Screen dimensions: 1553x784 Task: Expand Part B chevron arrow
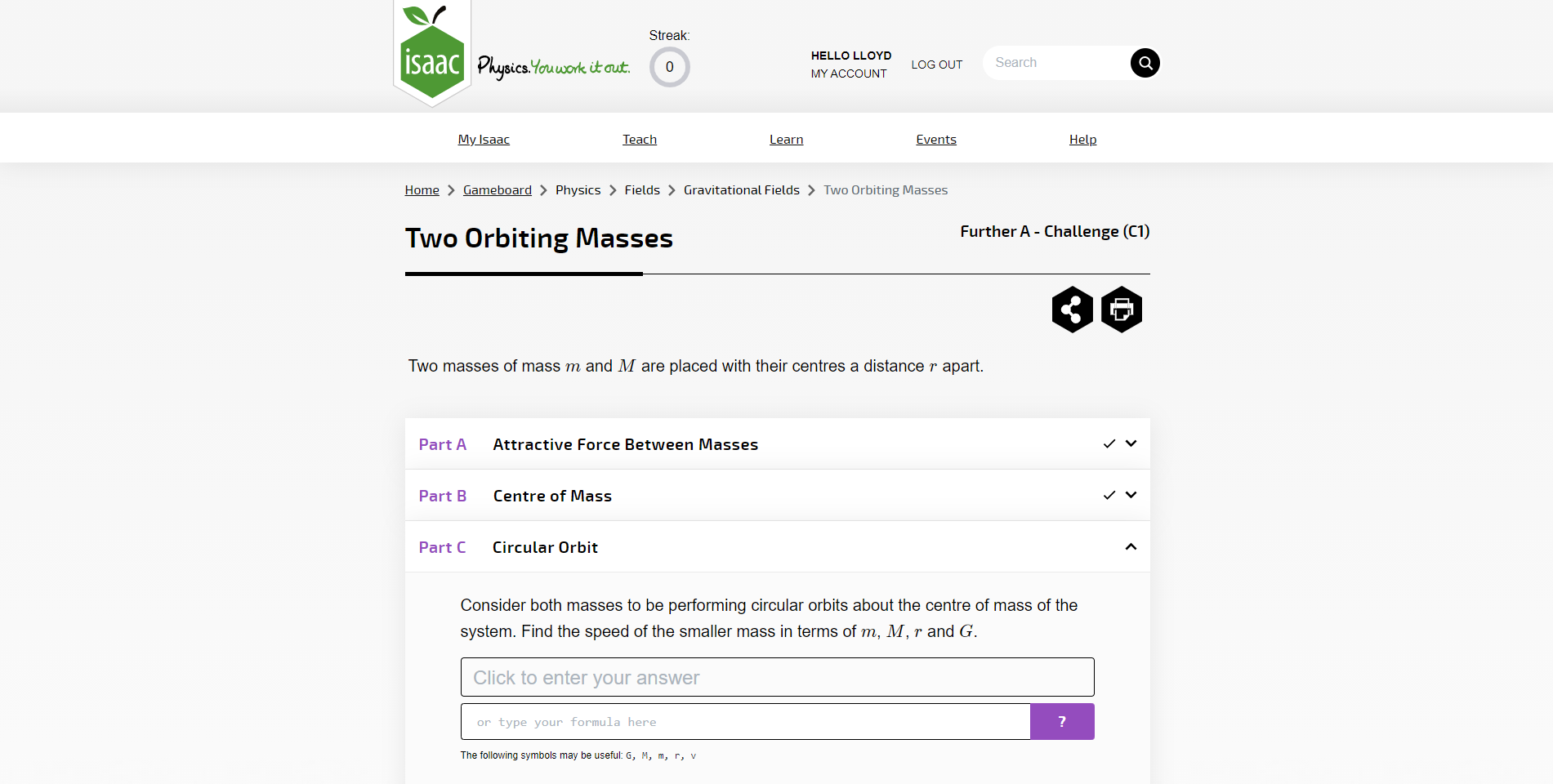[x=1131, y=495]
